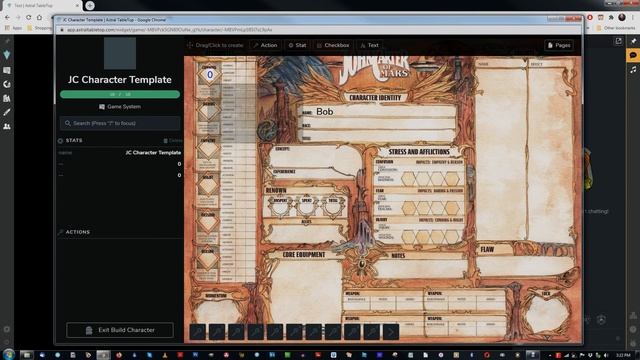The width and height of the screenshot is (640, 360).
Task: Click the taskbar clock
Action: (623, 355)
